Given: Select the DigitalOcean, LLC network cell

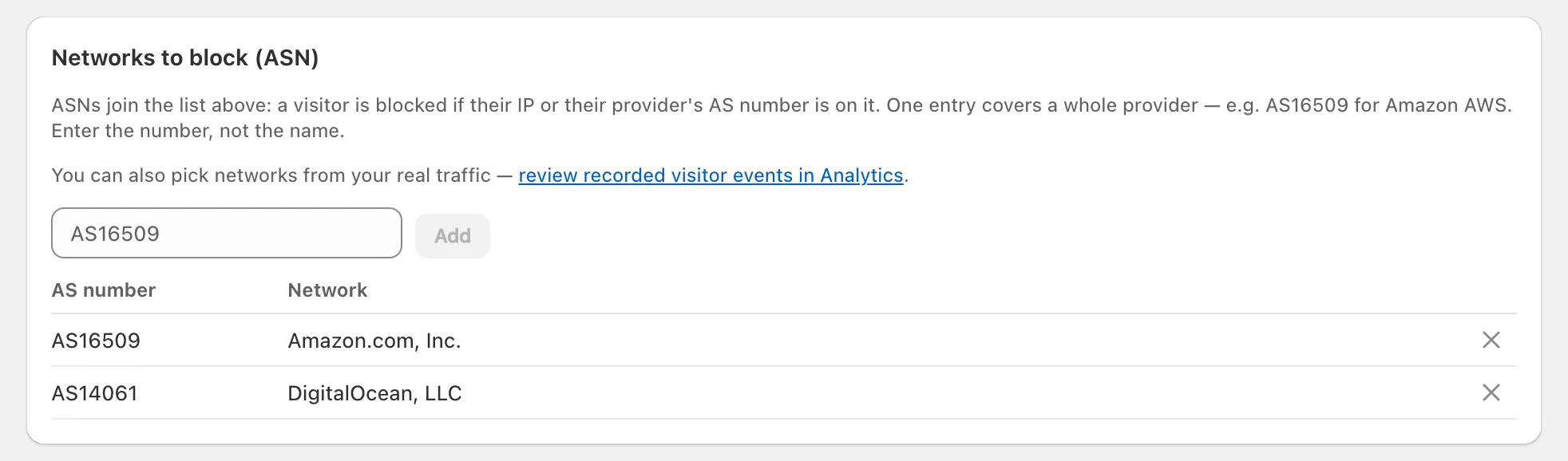Looking at the screenshot, I should click(375, 393).
